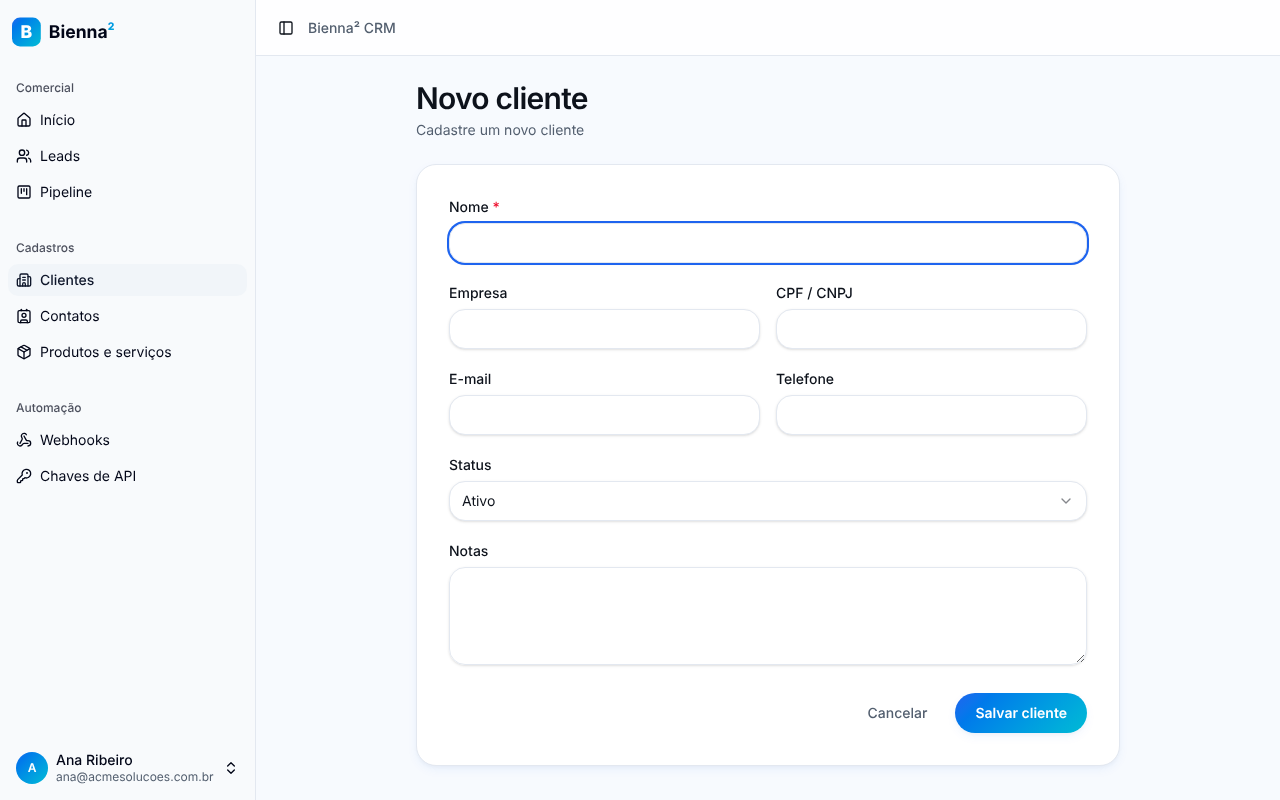This screenshot has width=1280, height=800.
Task: Click into the CPF / CNPJ field
Action: tap(931, 329)
